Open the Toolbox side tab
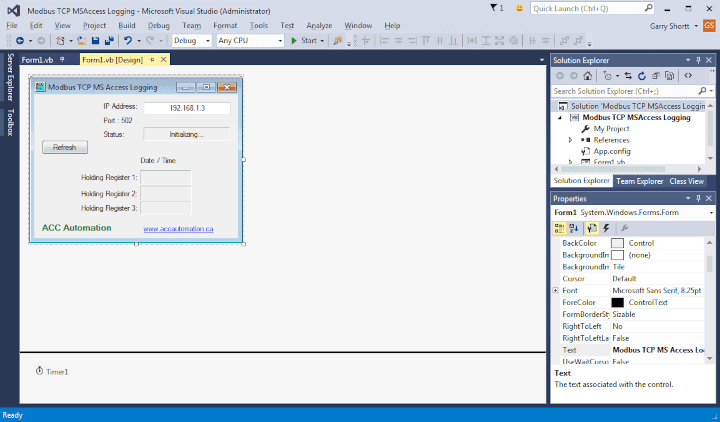The width and height of the screenshot is (720, 422). (10, 122)
